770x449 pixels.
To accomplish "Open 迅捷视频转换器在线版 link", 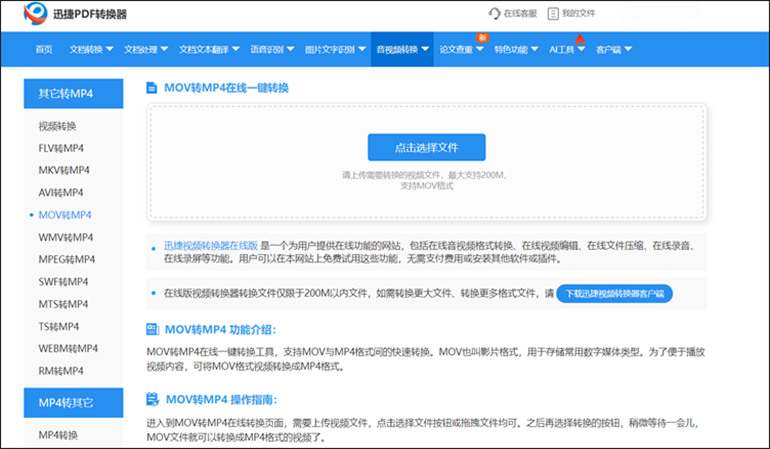I will tap(211, 245).
